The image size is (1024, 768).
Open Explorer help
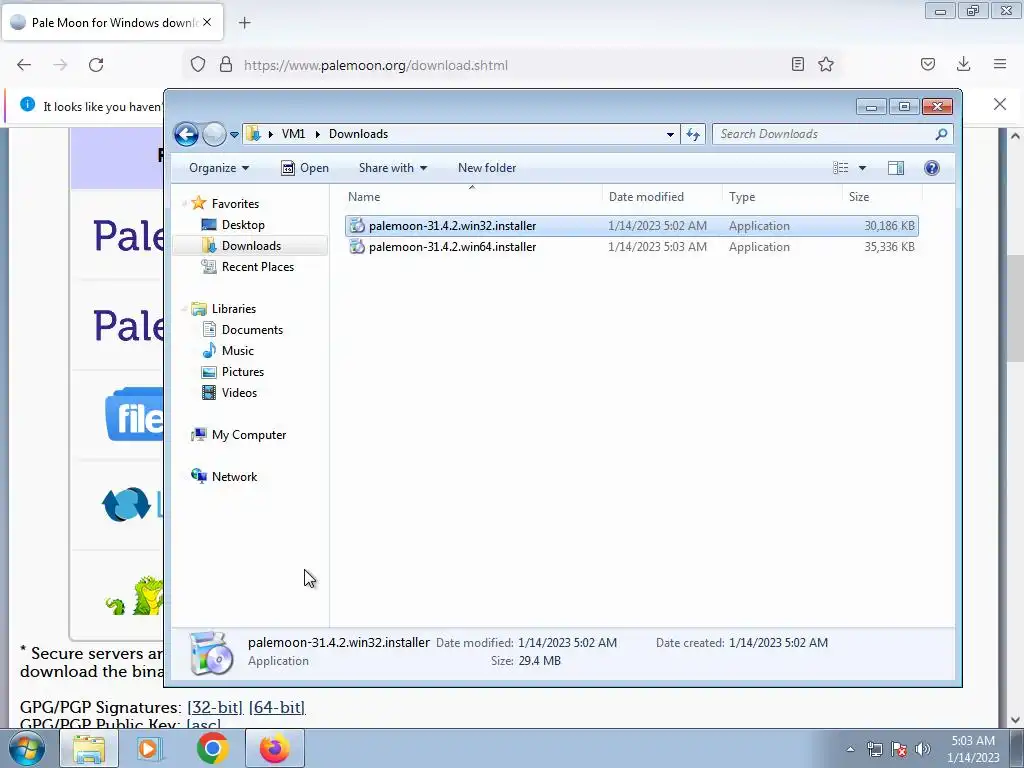click(932, 168)
